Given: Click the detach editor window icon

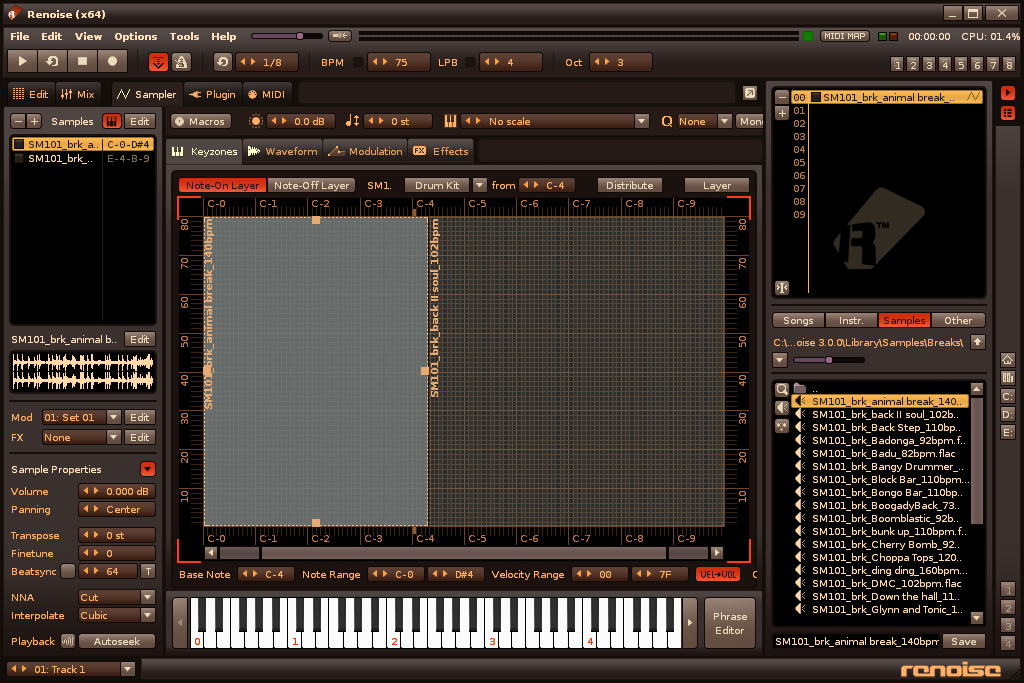Looking at the screenshot, I should click(750, 93).
